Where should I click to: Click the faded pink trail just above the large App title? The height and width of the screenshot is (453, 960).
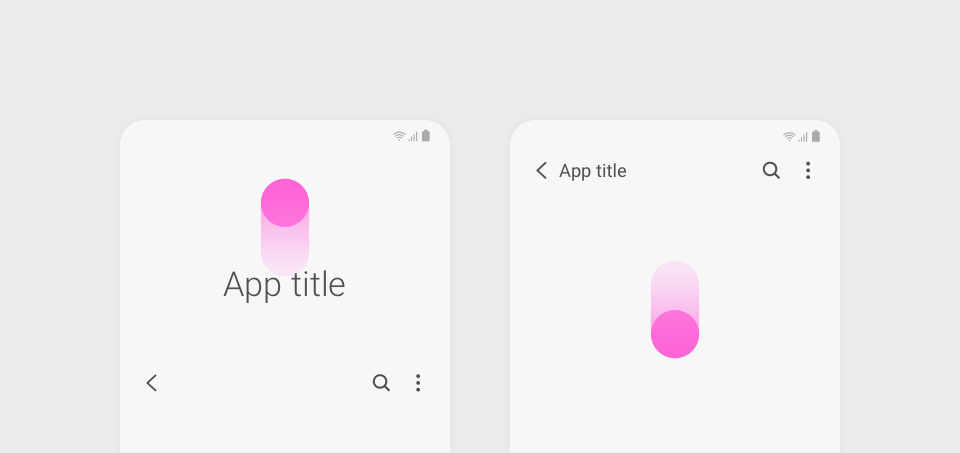coord(285,251)
